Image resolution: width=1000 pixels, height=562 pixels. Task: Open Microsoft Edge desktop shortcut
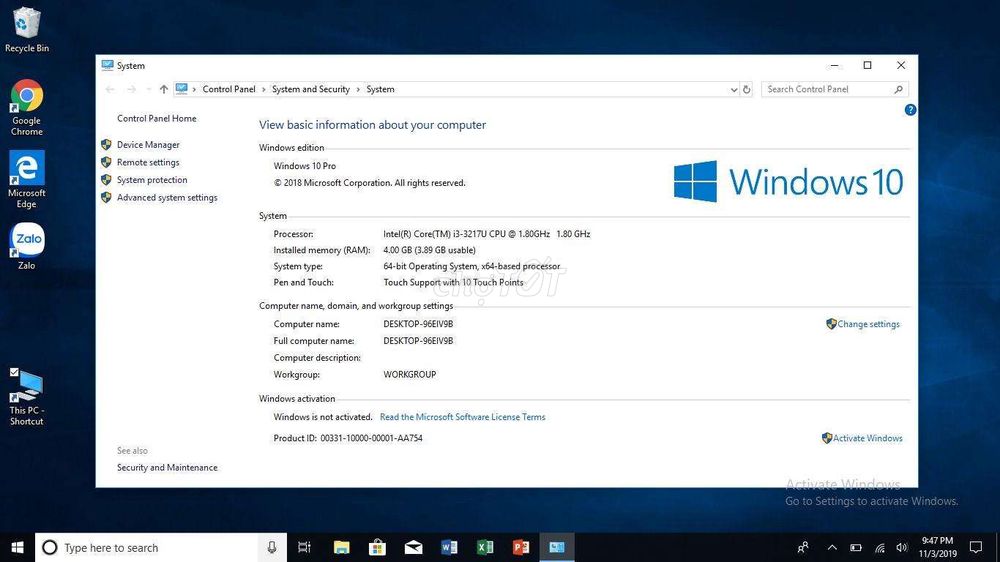pyautogui.click(x=26, y=179)
